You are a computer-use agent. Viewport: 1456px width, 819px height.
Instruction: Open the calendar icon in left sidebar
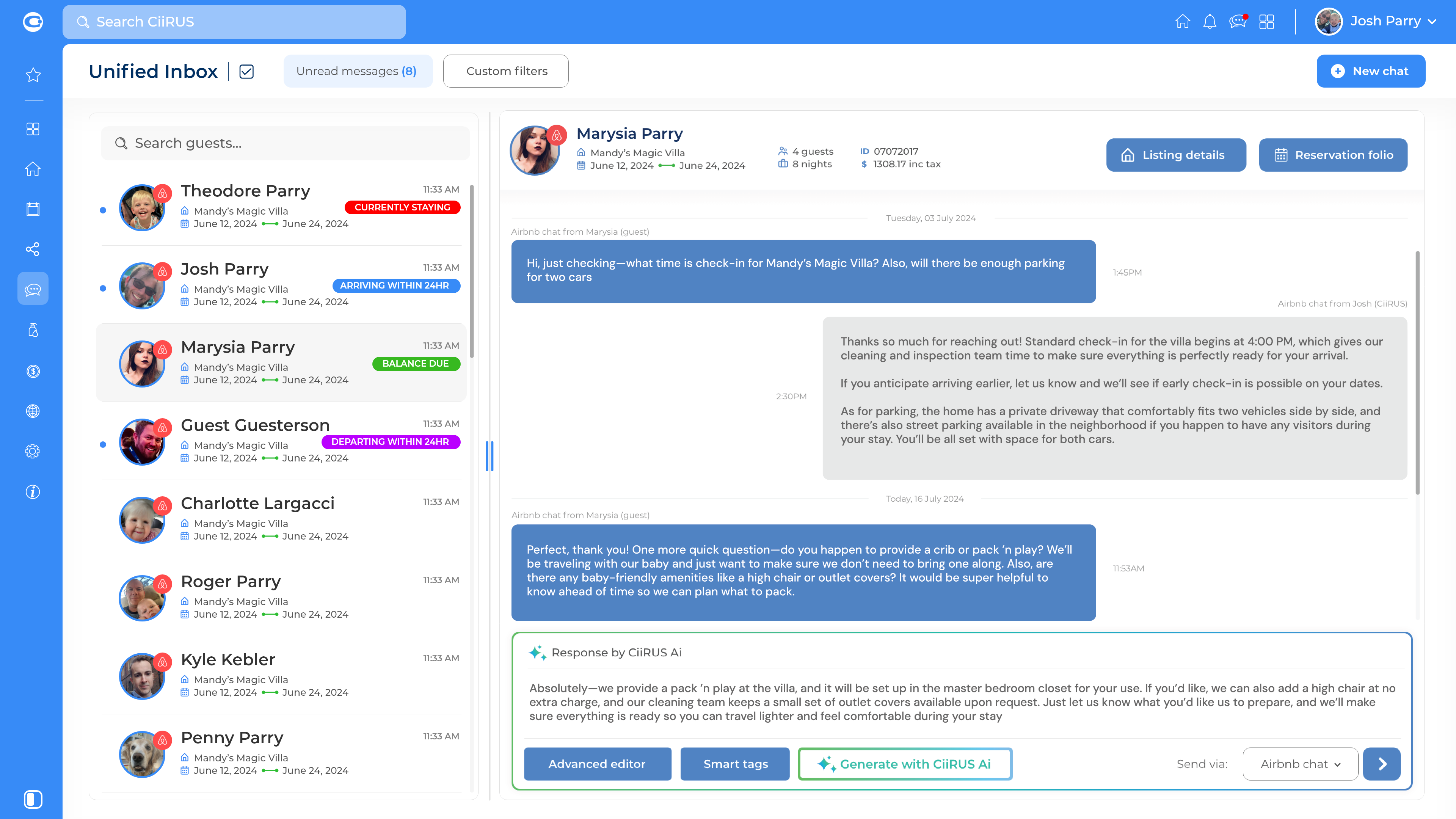pos(33,209)
